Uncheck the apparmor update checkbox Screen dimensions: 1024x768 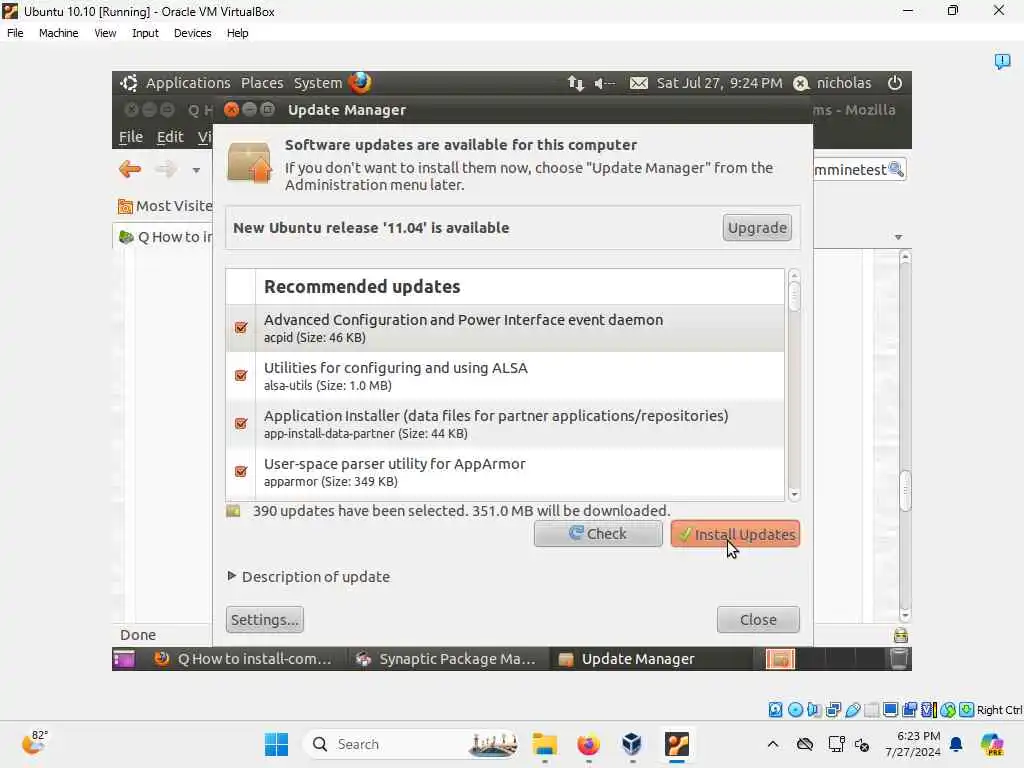point(241,471)
